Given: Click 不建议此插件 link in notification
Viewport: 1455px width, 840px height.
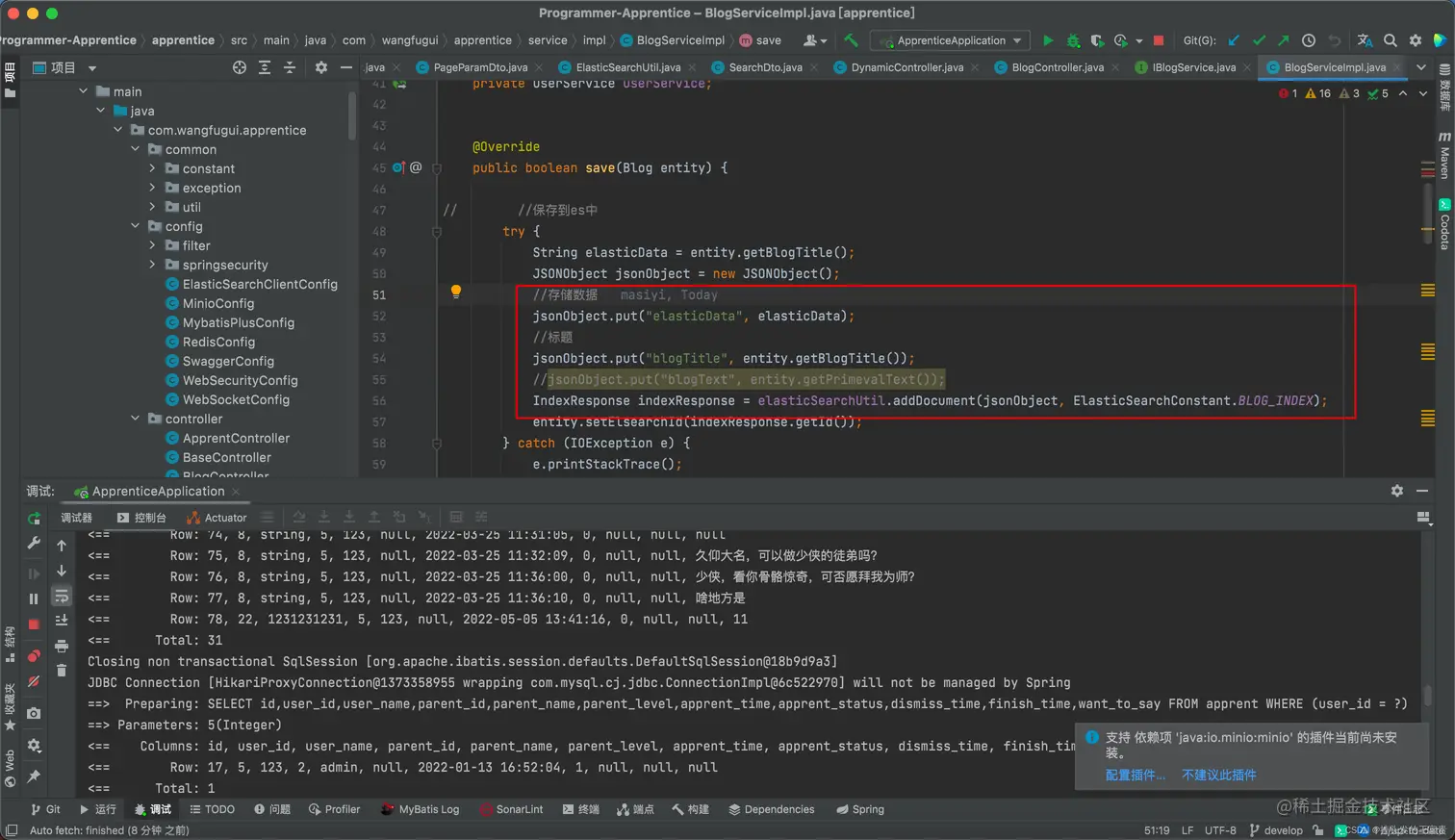Looking at the screenshot, I should tap(1218, 775).
